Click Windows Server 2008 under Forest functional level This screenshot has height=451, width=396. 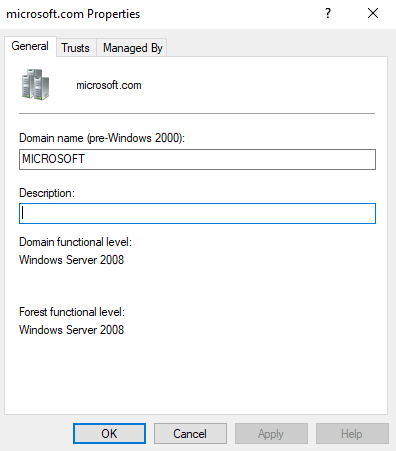click(x=71, y=330)
